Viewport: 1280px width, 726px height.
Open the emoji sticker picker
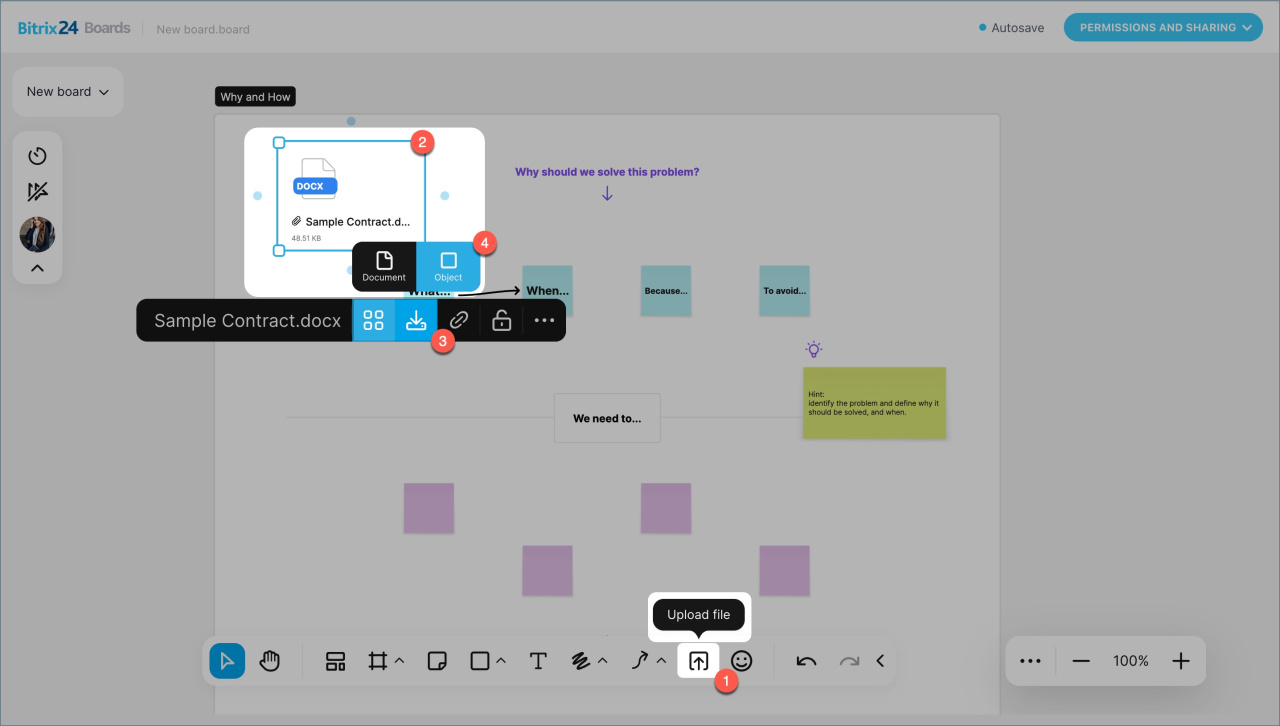tap(741, 661)
